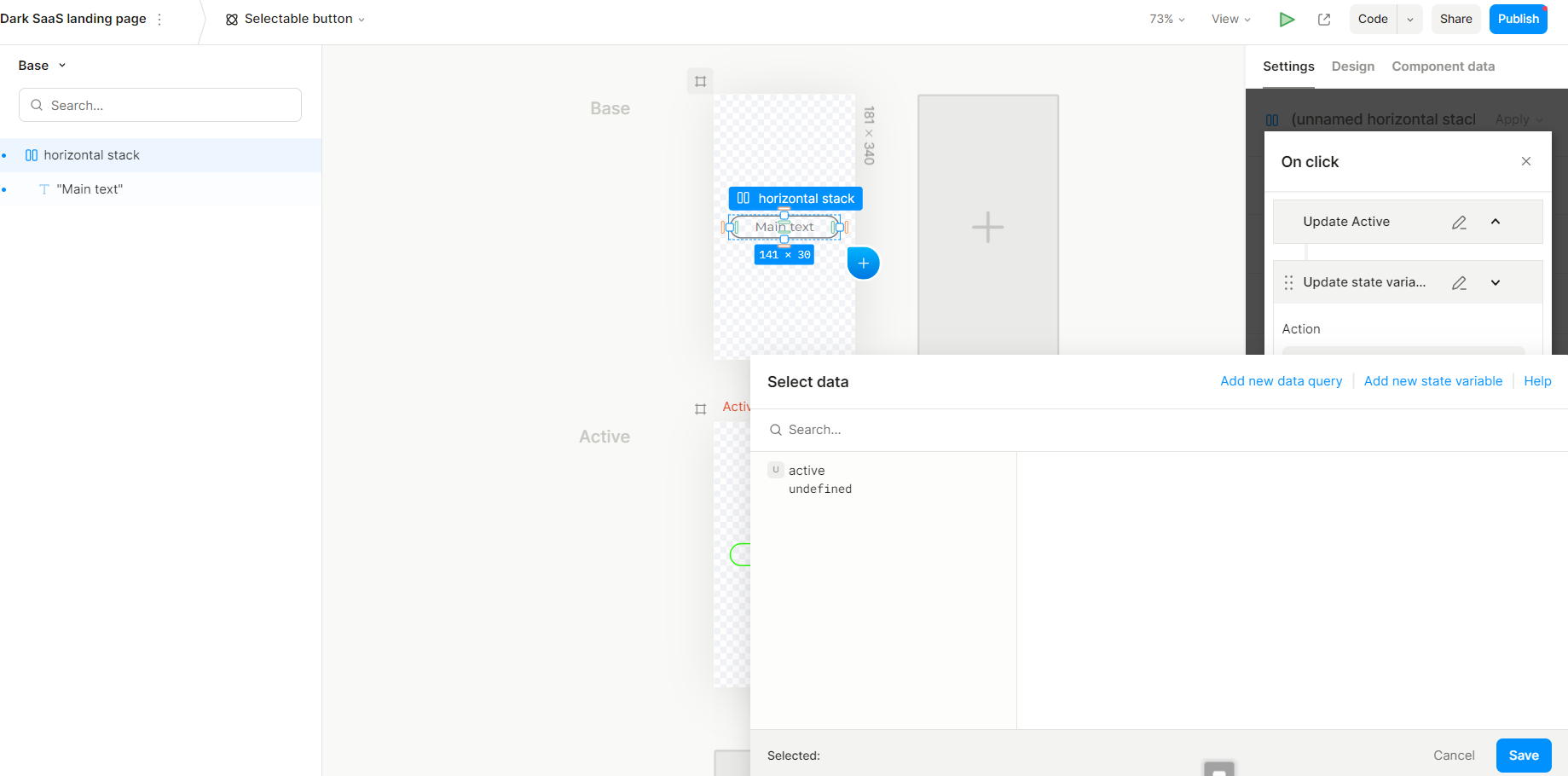Click the Add new state variable link
The image size is (1568, 776).
click(x=1432, y=381)
